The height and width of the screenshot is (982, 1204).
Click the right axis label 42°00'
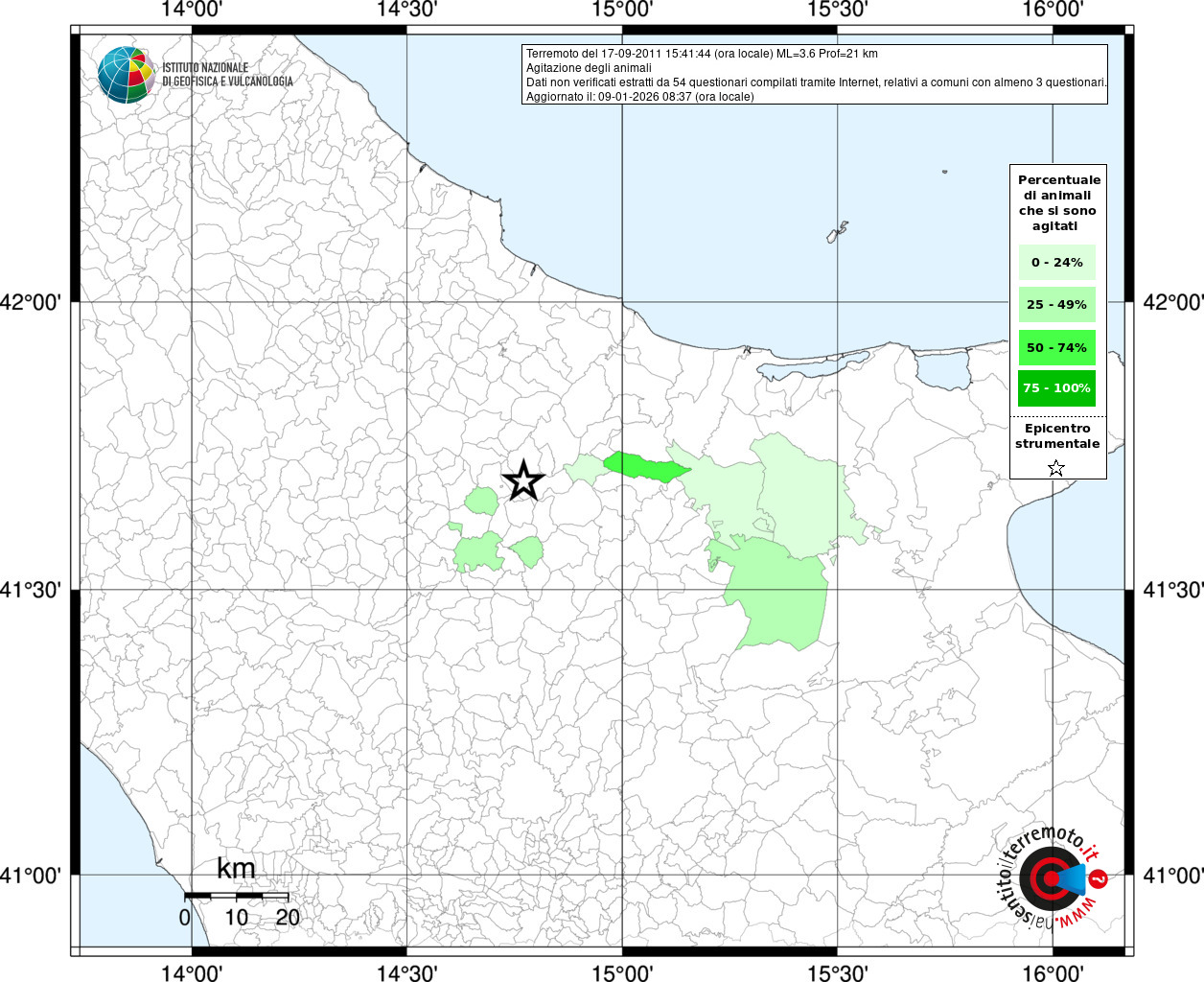point(1173,302)
